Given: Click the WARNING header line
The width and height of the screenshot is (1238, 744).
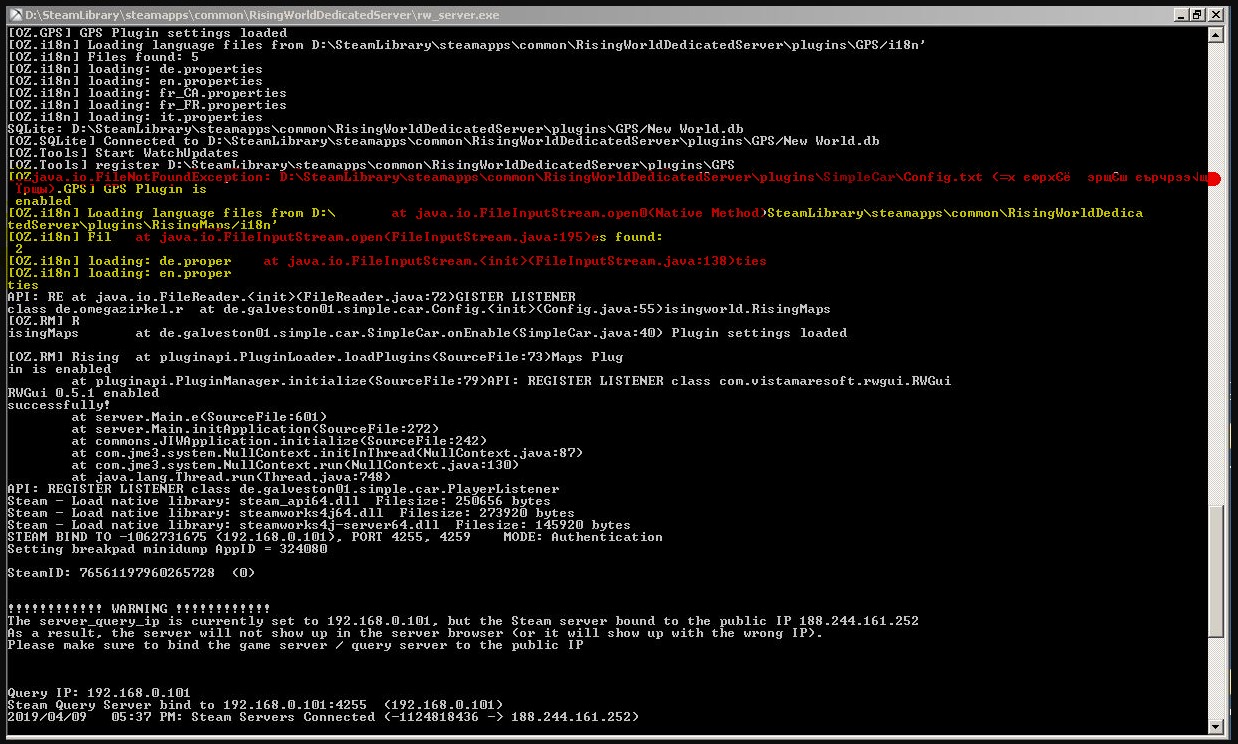Looking at the screenshot, I should coord(138,609).
